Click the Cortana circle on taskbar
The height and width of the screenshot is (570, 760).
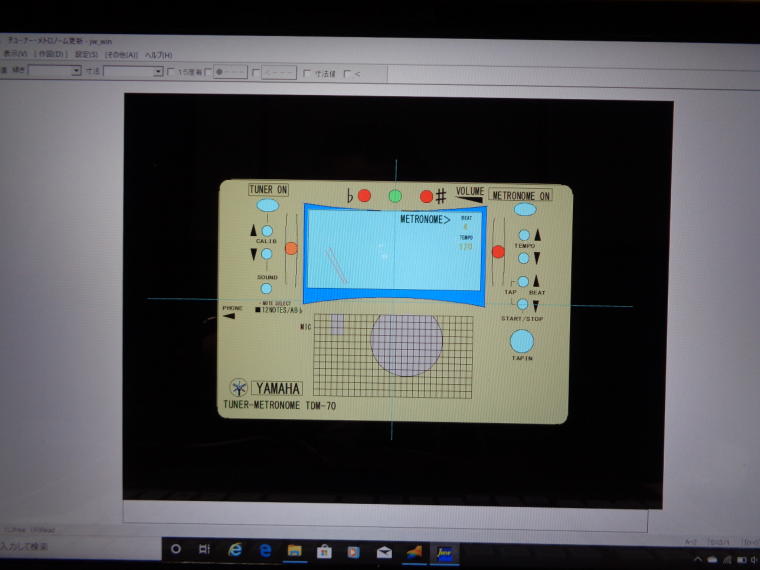pos(176,549)
